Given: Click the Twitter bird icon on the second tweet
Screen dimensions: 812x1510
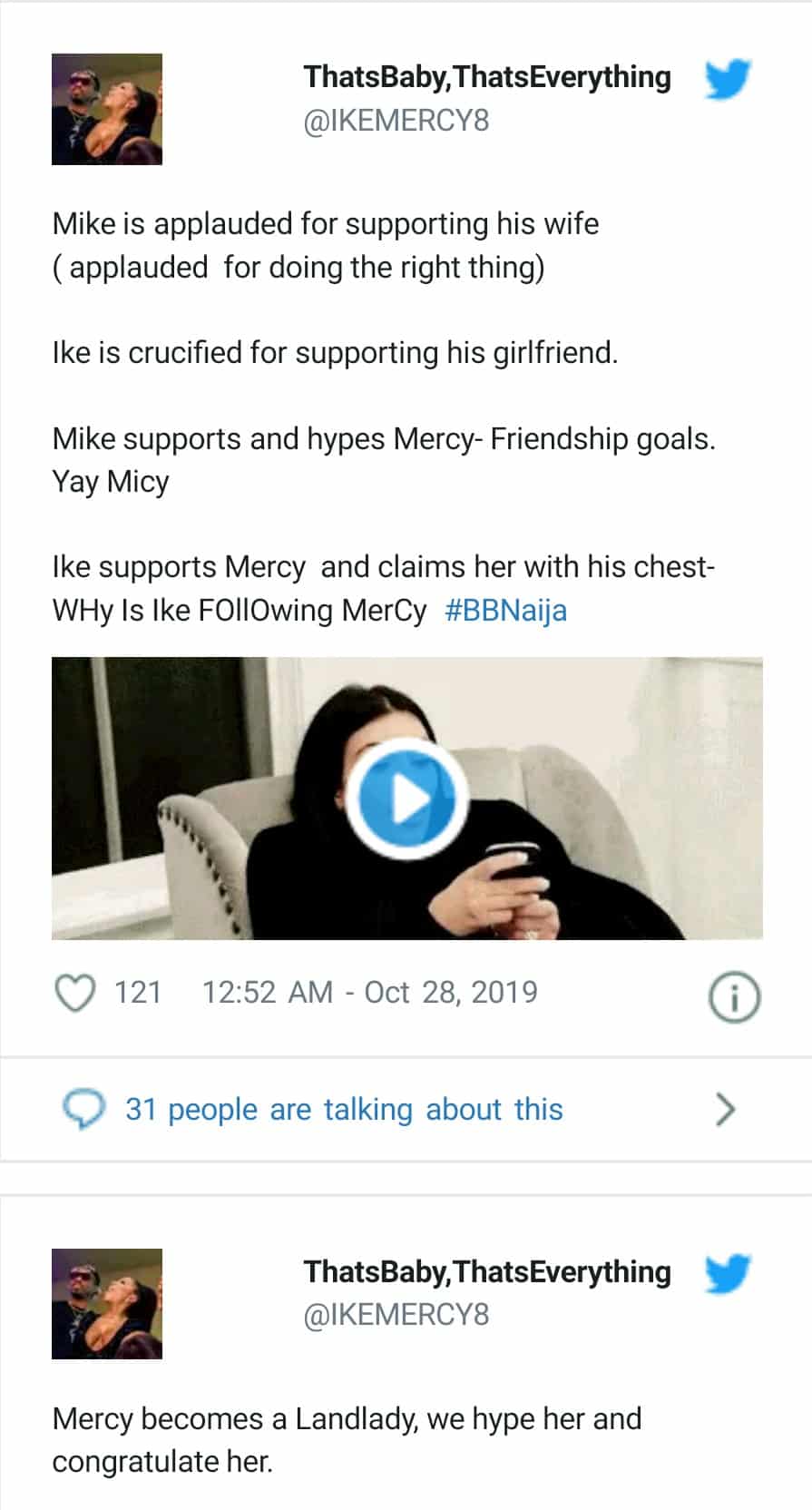Looking at the screenshot, I should tap(728, 1274).
